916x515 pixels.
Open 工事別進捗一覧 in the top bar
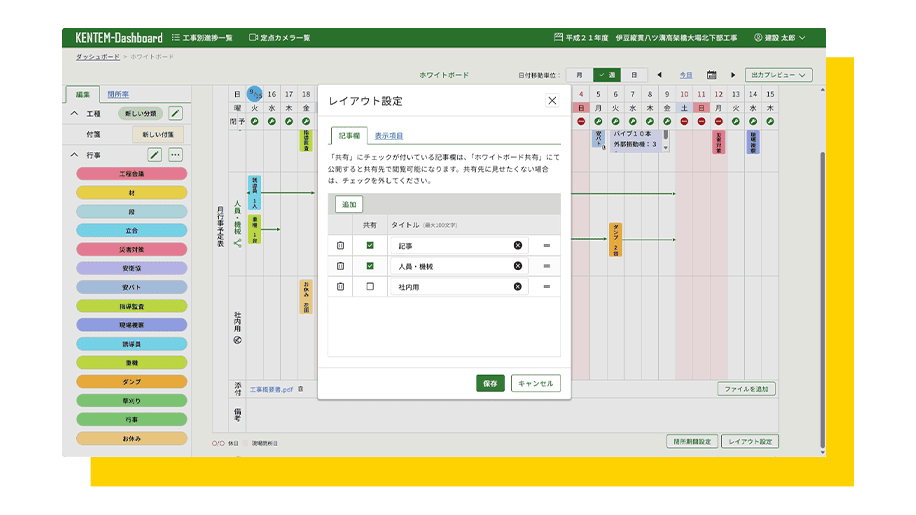coord(202,37)
